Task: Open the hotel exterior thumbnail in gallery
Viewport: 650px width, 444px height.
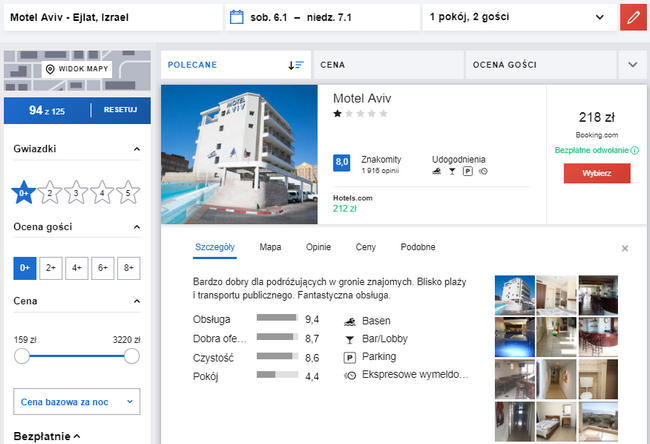Action: [x=514, y=295]
